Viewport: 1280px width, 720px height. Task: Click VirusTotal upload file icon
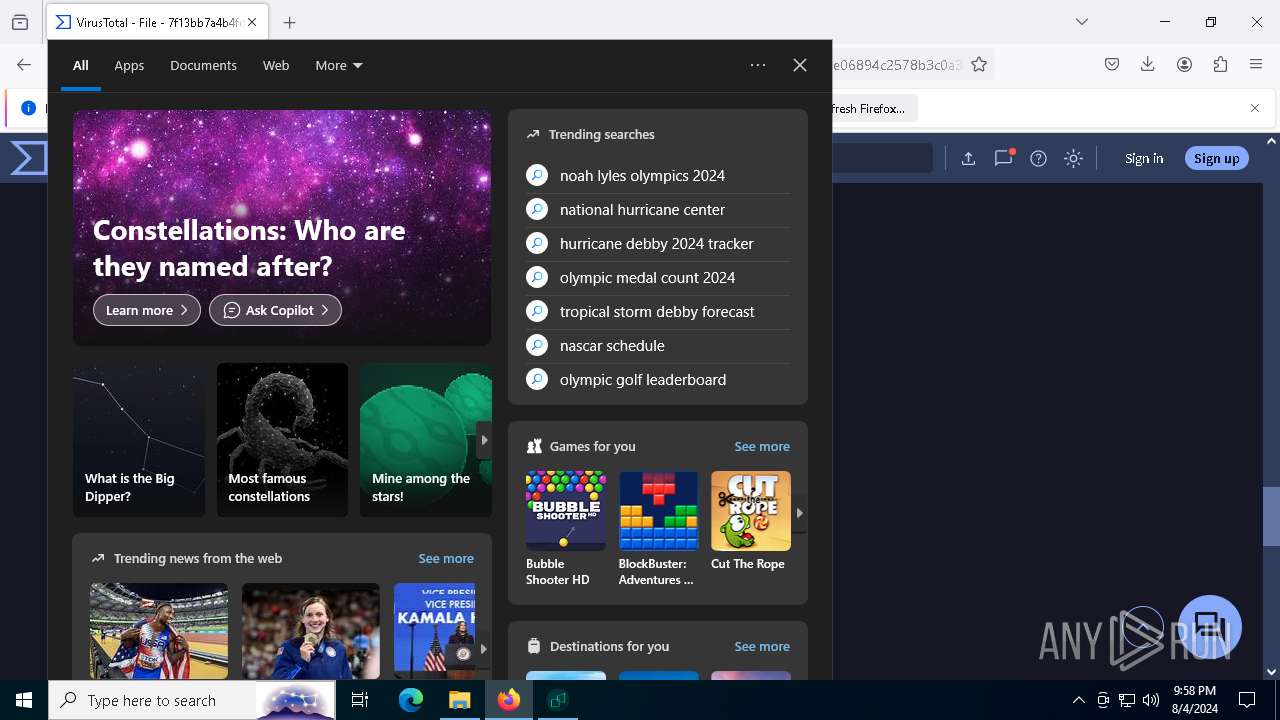pos(968,158)
